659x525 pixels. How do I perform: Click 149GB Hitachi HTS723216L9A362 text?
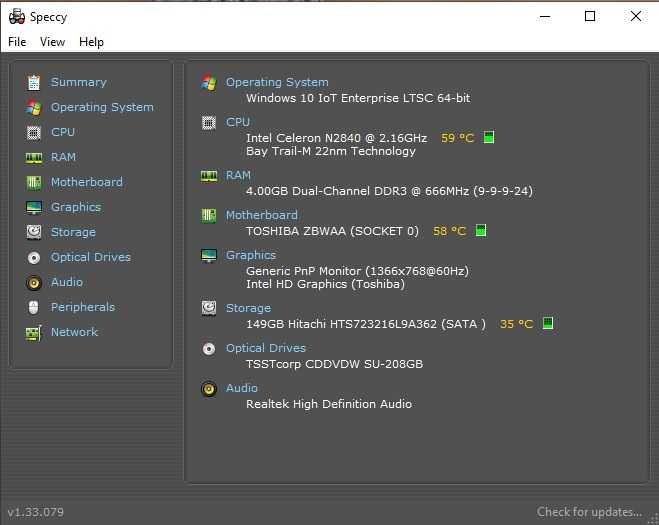[366, 324]
